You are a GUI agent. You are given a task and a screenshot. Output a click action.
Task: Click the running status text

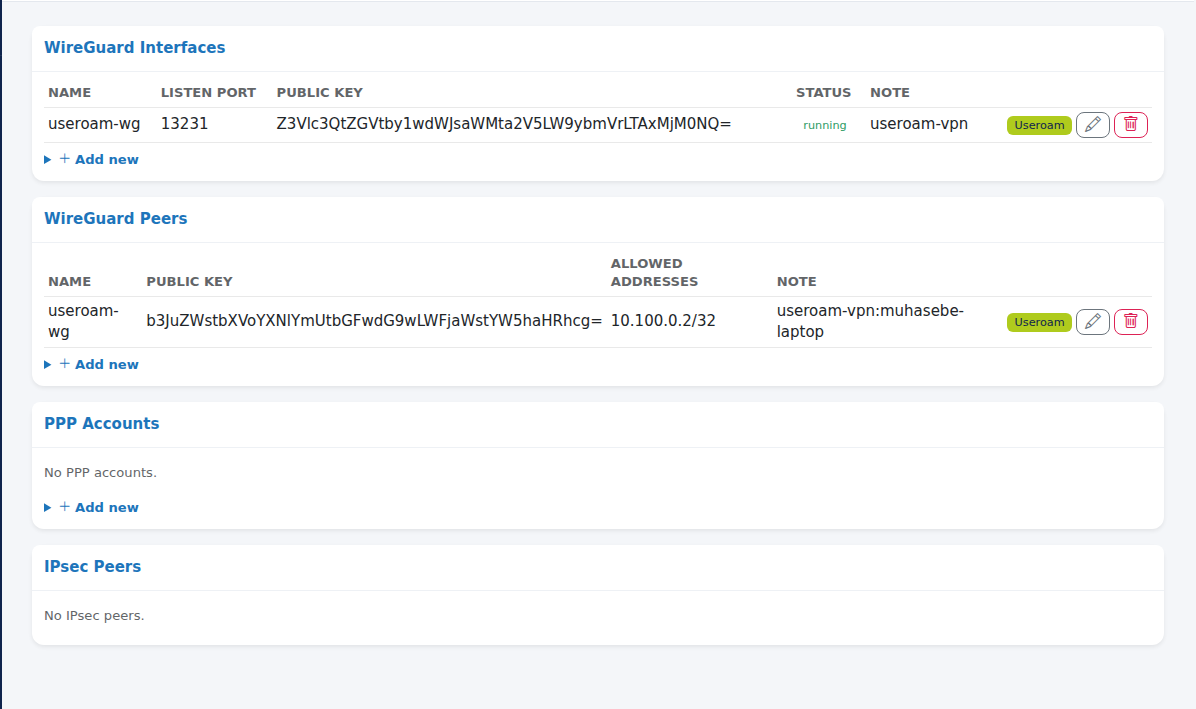[825, 125]
